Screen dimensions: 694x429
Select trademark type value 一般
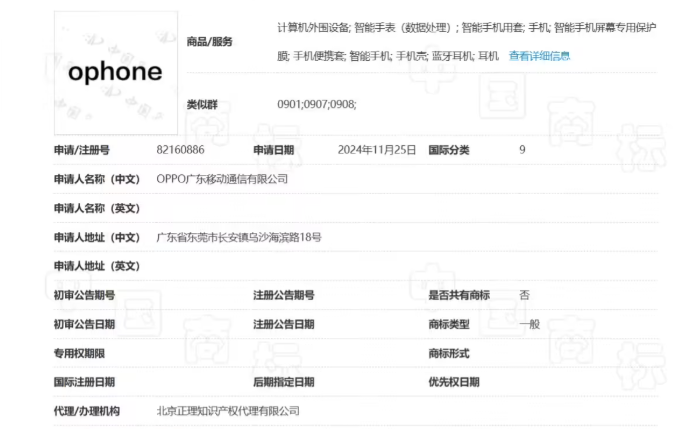tap(530, 324)
